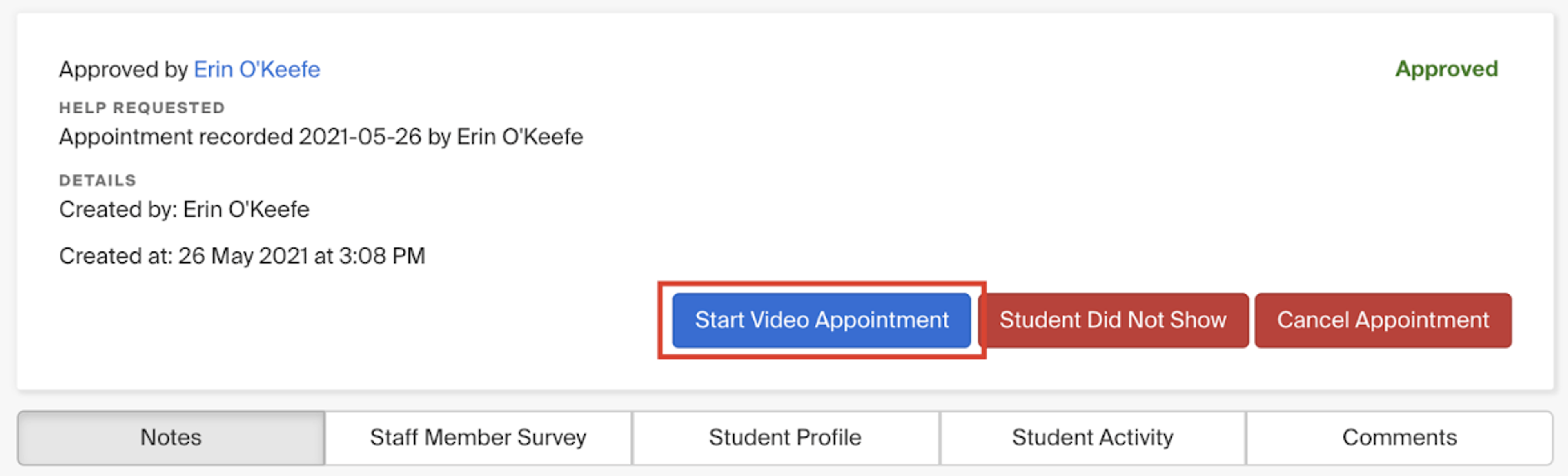Click the DETAILS section heading
Viewport: 1568px width, 476px height.
click(98, 180)
